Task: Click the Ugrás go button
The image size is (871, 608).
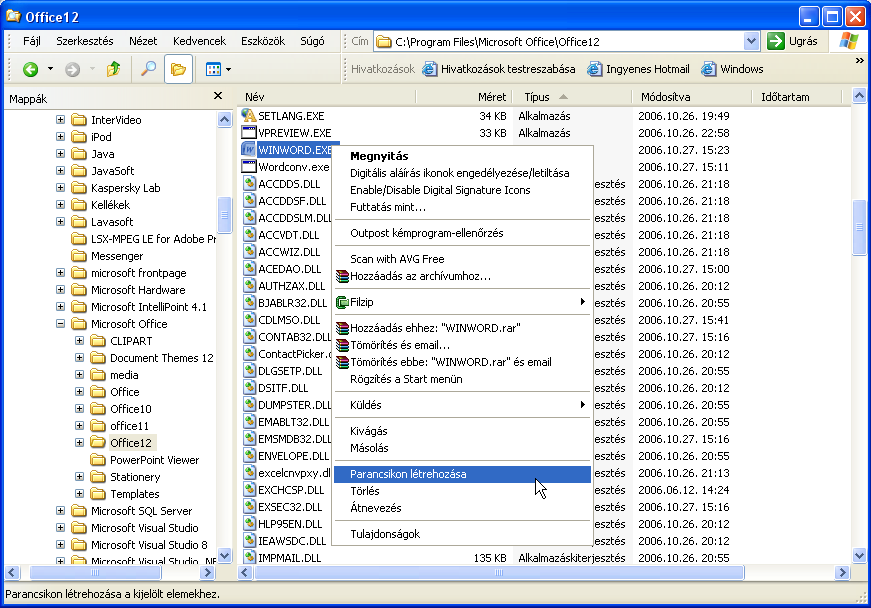Action: [x=793, y=41]
